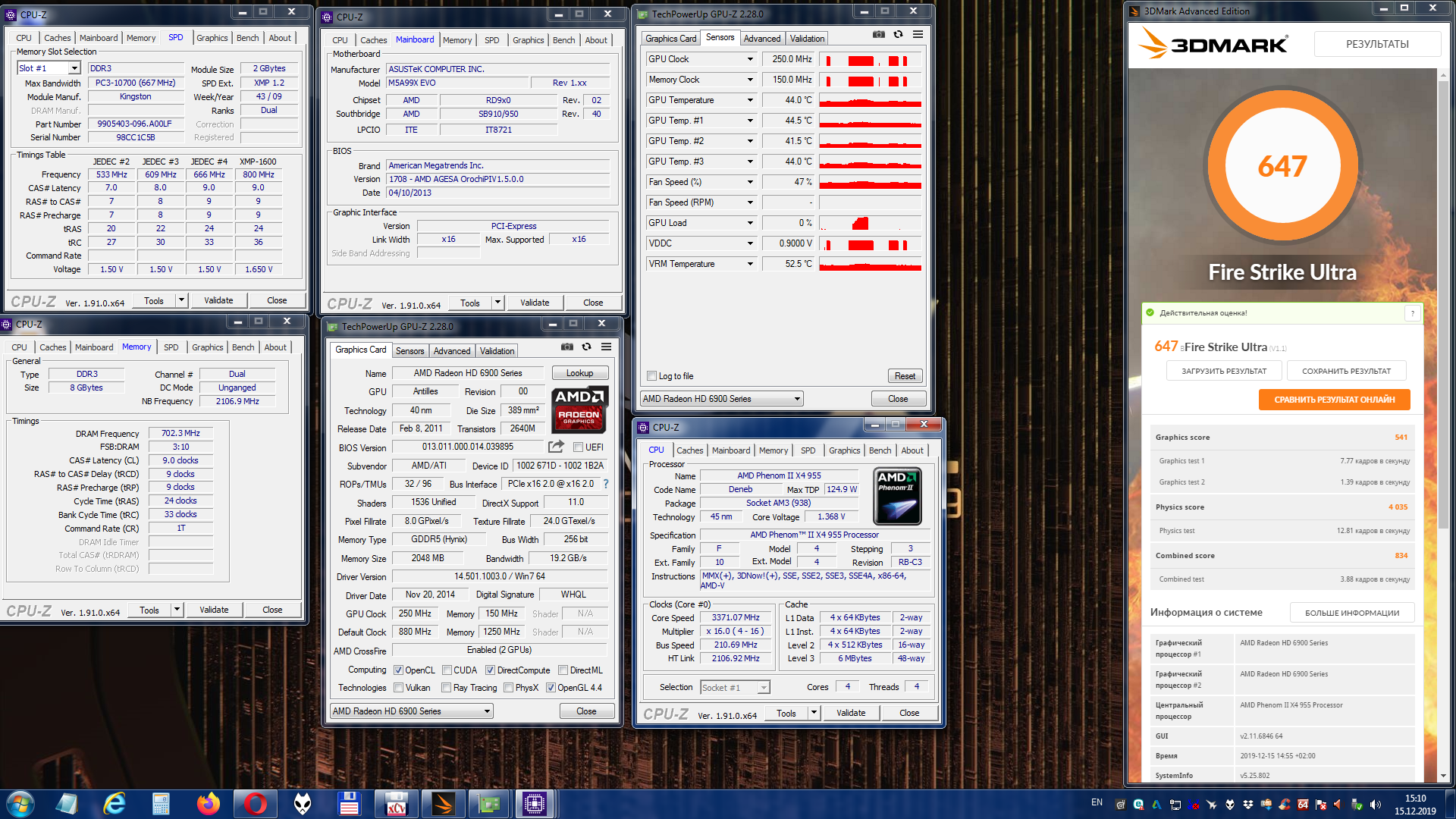Click СОХРАНИТЬ РЕЗУЛЬТАТ button in 3DMark

pos(1346,371)
